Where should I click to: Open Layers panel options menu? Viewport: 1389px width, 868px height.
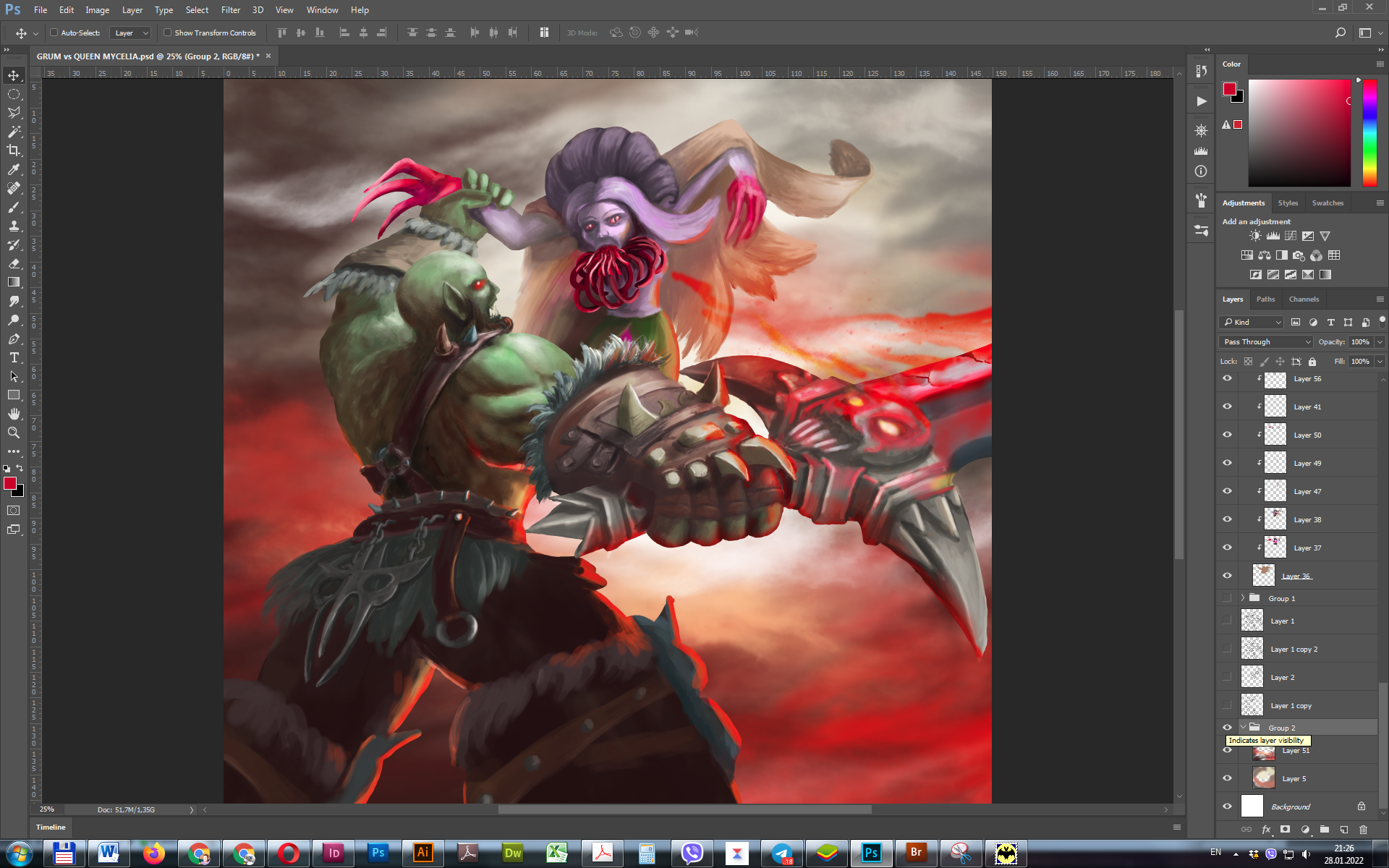1380,299
